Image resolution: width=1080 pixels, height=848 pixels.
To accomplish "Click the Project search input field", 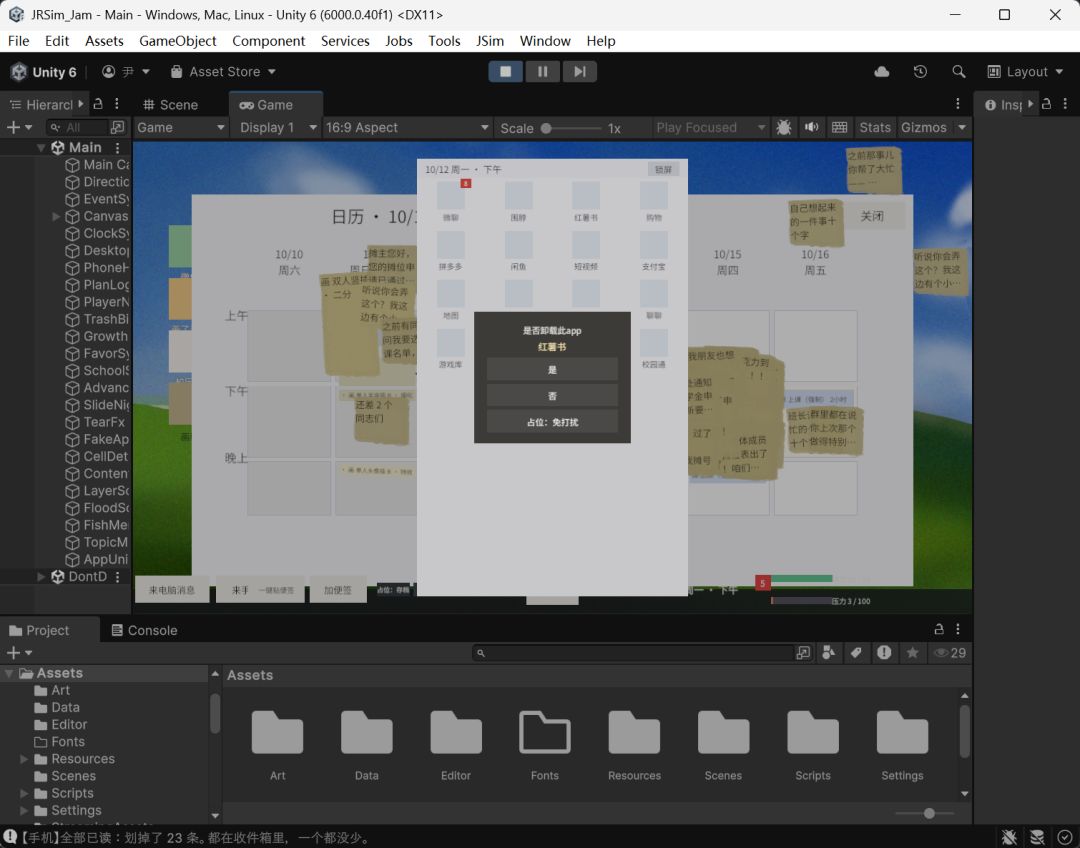I will pos(634,652).
